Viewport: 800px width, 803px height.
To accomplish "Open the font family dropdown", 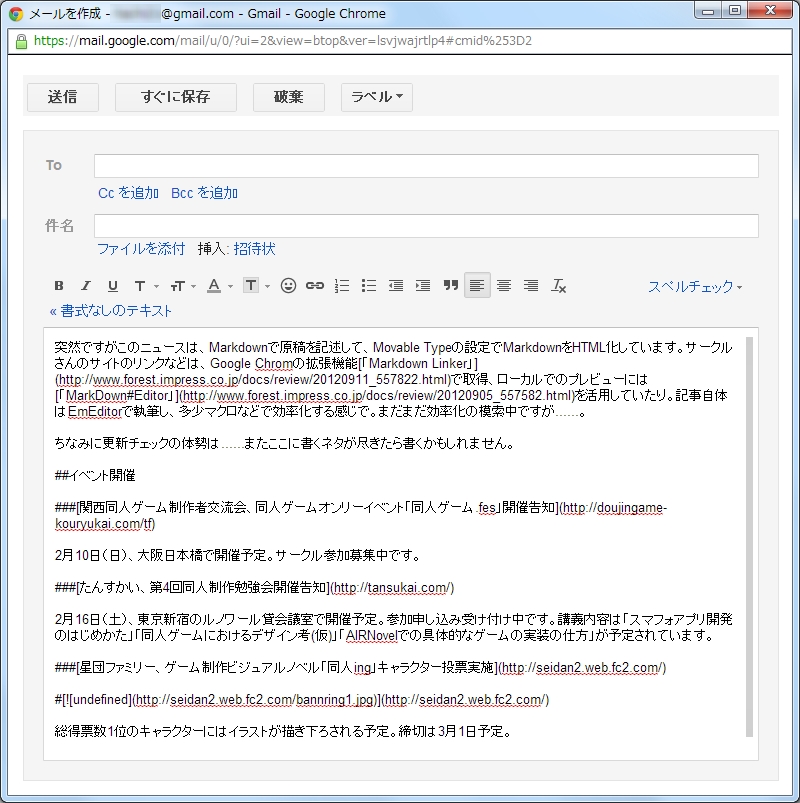I will [x=143, y=285].
